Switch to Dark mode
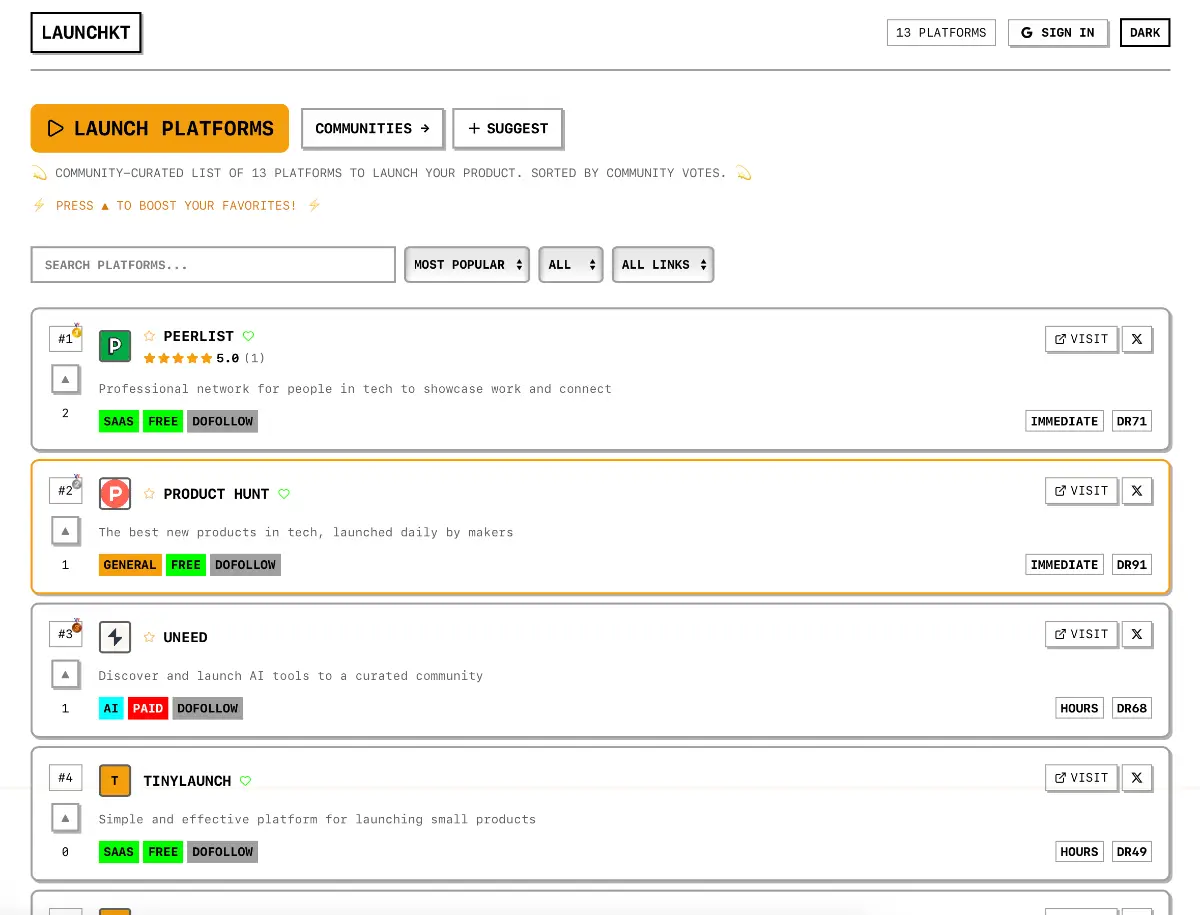 pyautogui.click(x=1145, y=33)
